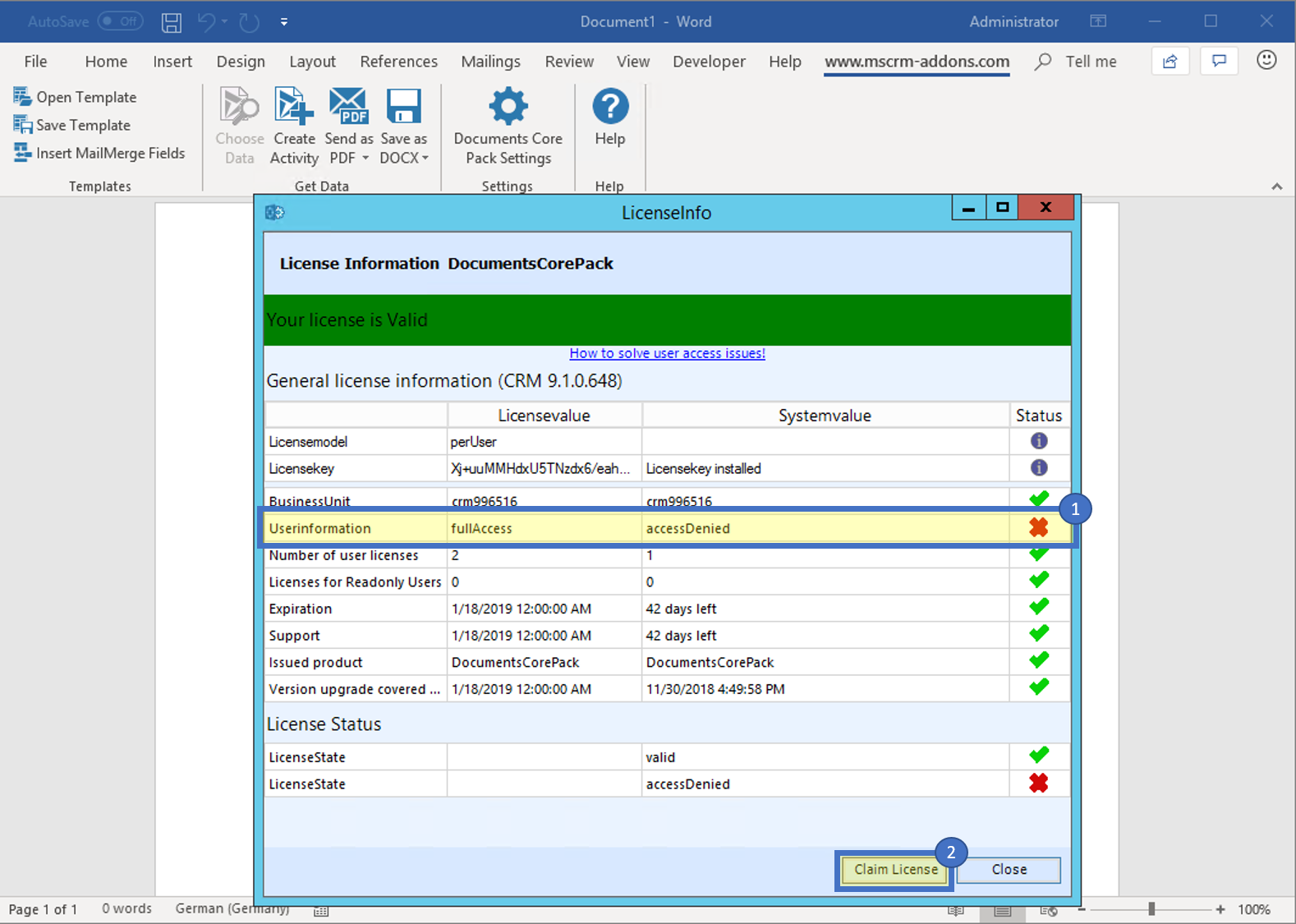
Task: Click the Send as PDF icon
Action: 349,106
